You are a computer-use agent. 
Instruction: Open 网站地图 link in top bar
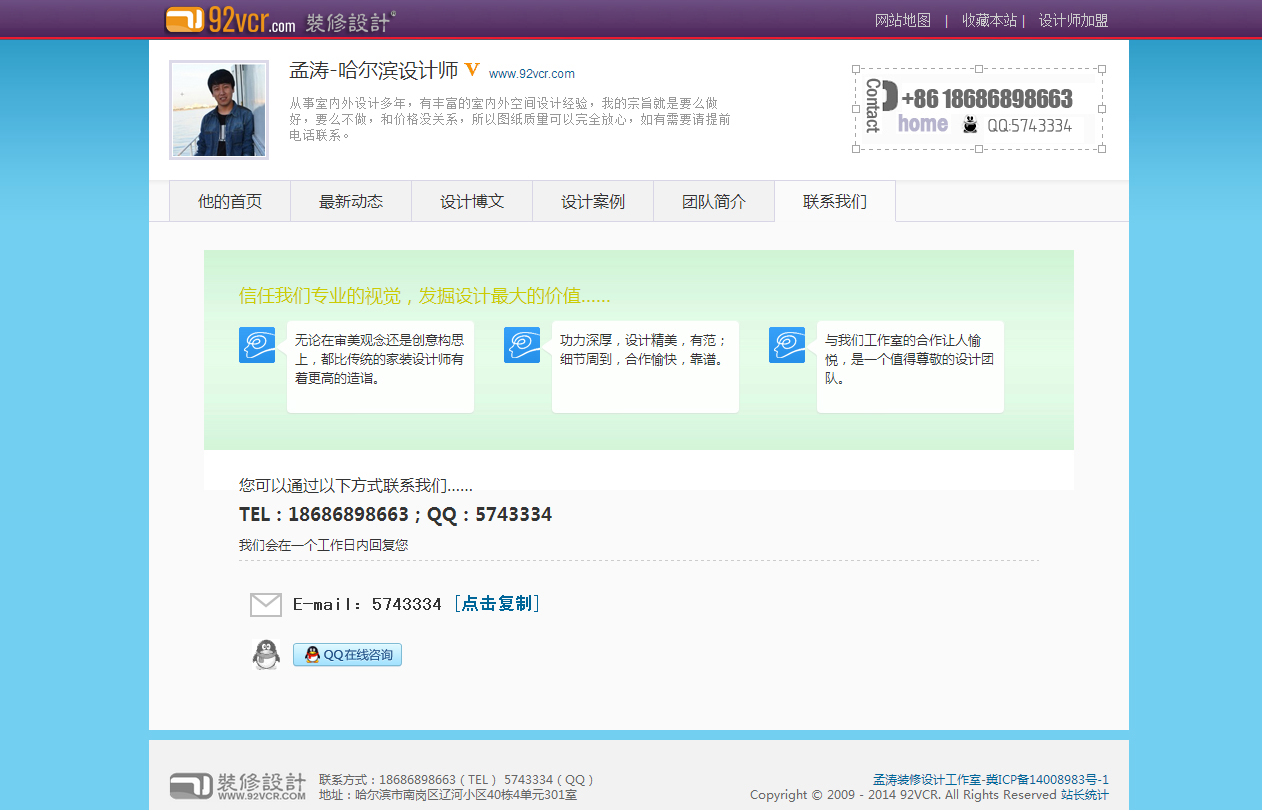pos(902,20)
